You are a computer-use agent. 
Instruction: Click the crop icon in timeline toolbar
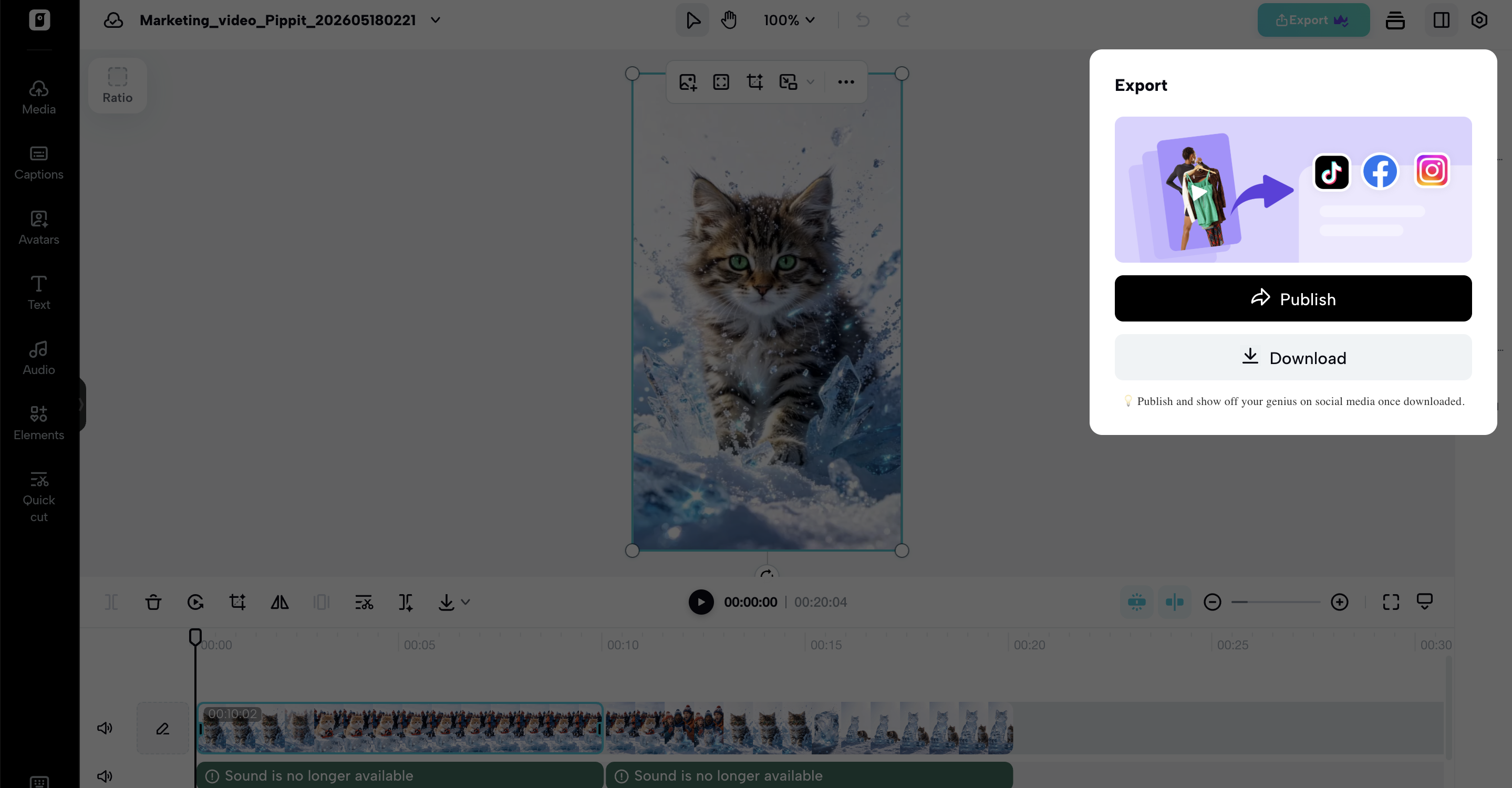[x=237, y=602]
